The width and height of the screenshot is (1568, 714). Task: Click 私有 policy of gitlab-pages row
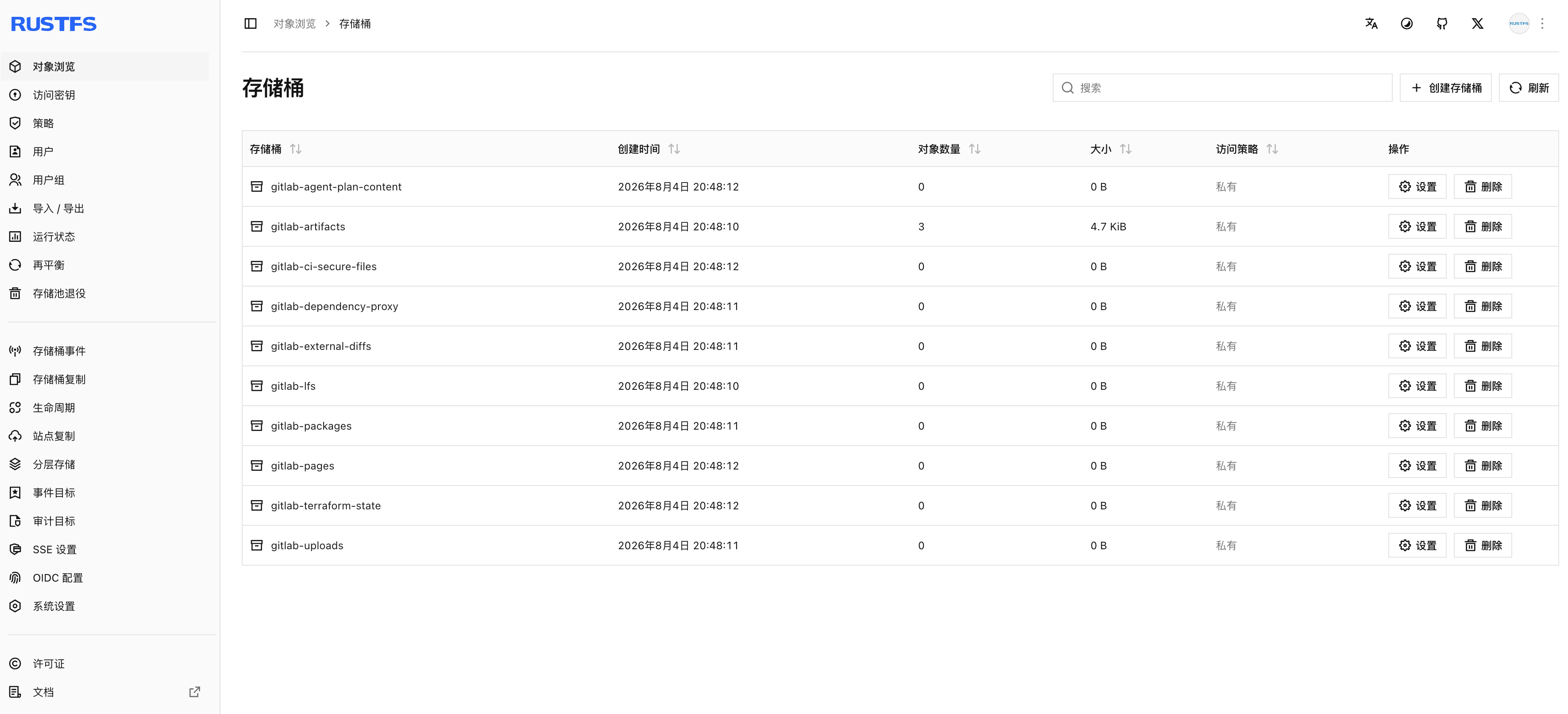[1226, 466]
